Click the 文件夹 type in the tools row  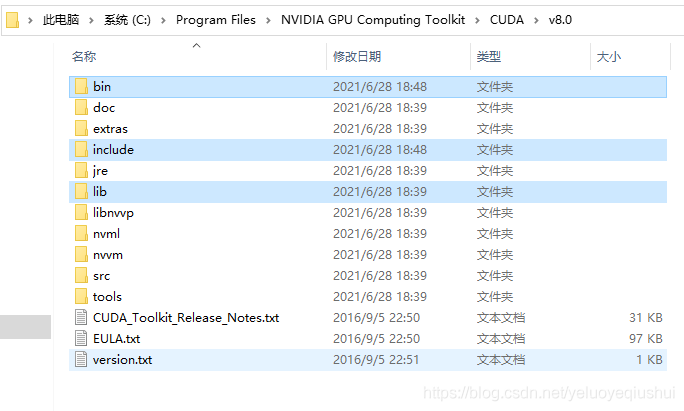[495, 297]
